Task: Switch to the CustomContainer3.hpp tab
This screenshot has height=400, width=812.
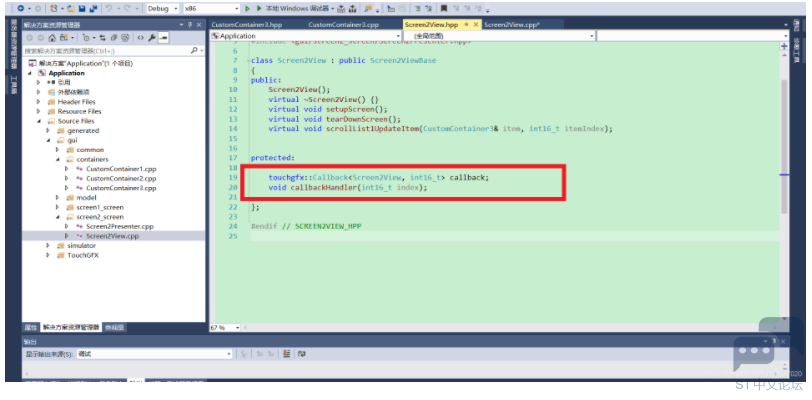Action: coord(246,25)
